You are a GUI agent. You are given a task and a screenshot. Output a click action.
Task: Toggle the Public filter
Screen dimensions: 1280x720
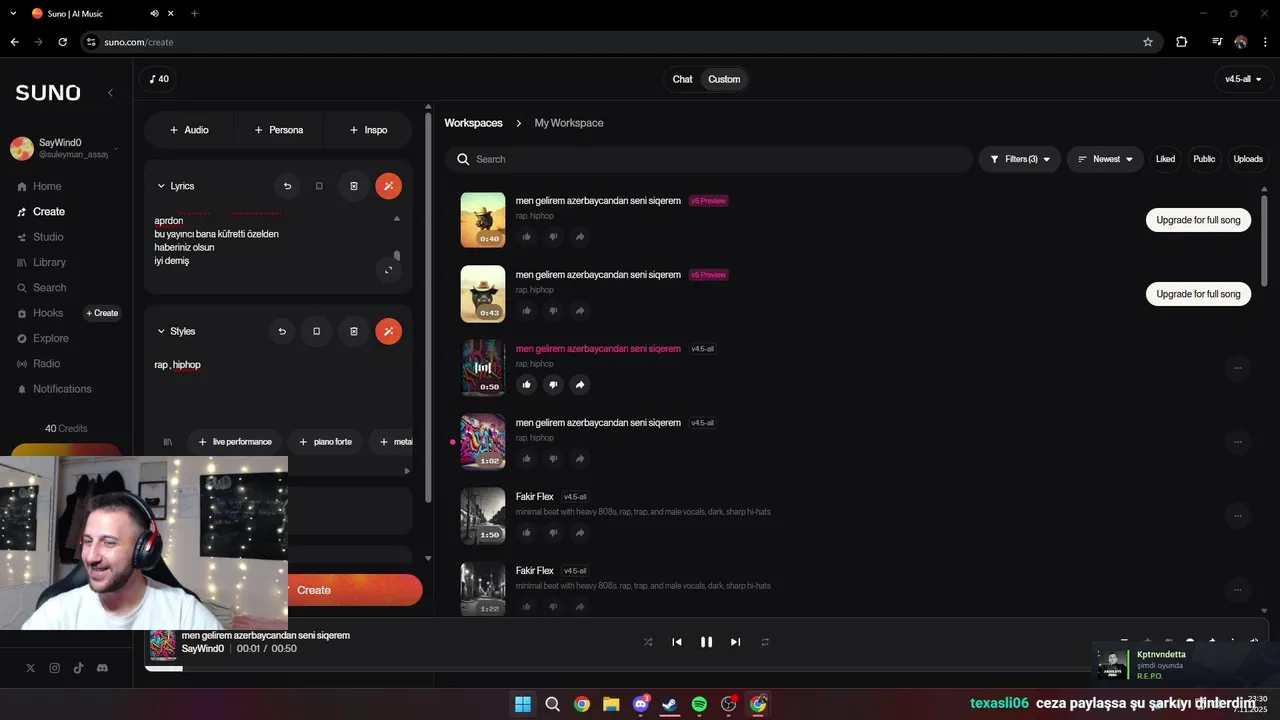(x=1204, y=159)
